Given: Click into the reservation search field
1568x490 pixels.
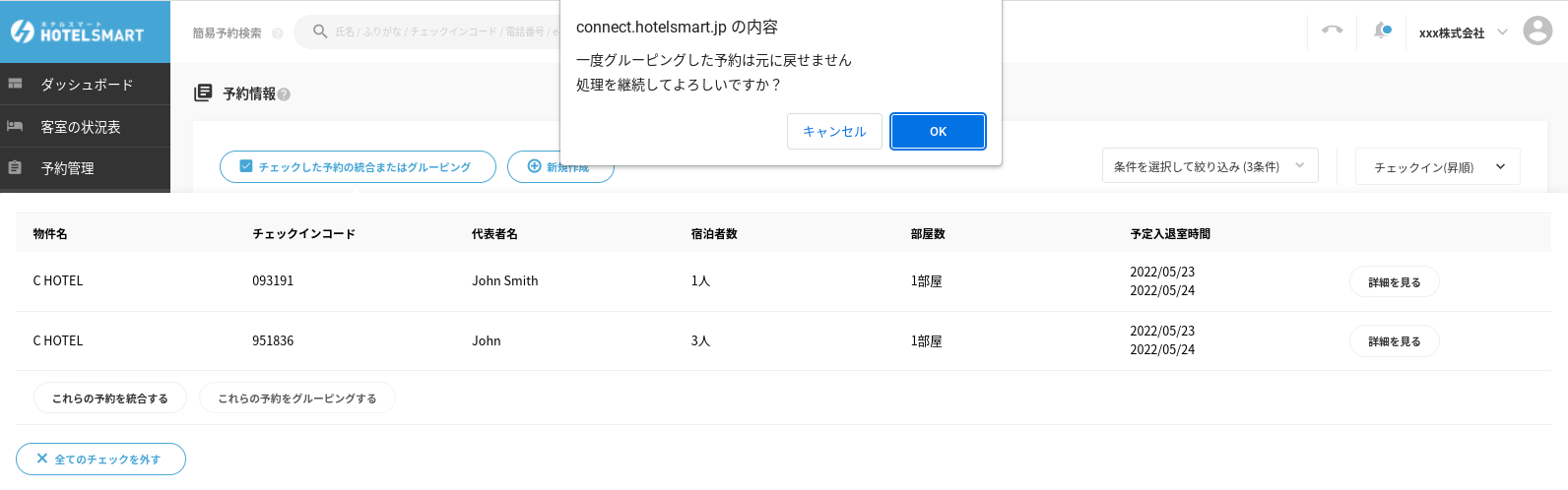Looking at the screenshot, I should point(443,32).
